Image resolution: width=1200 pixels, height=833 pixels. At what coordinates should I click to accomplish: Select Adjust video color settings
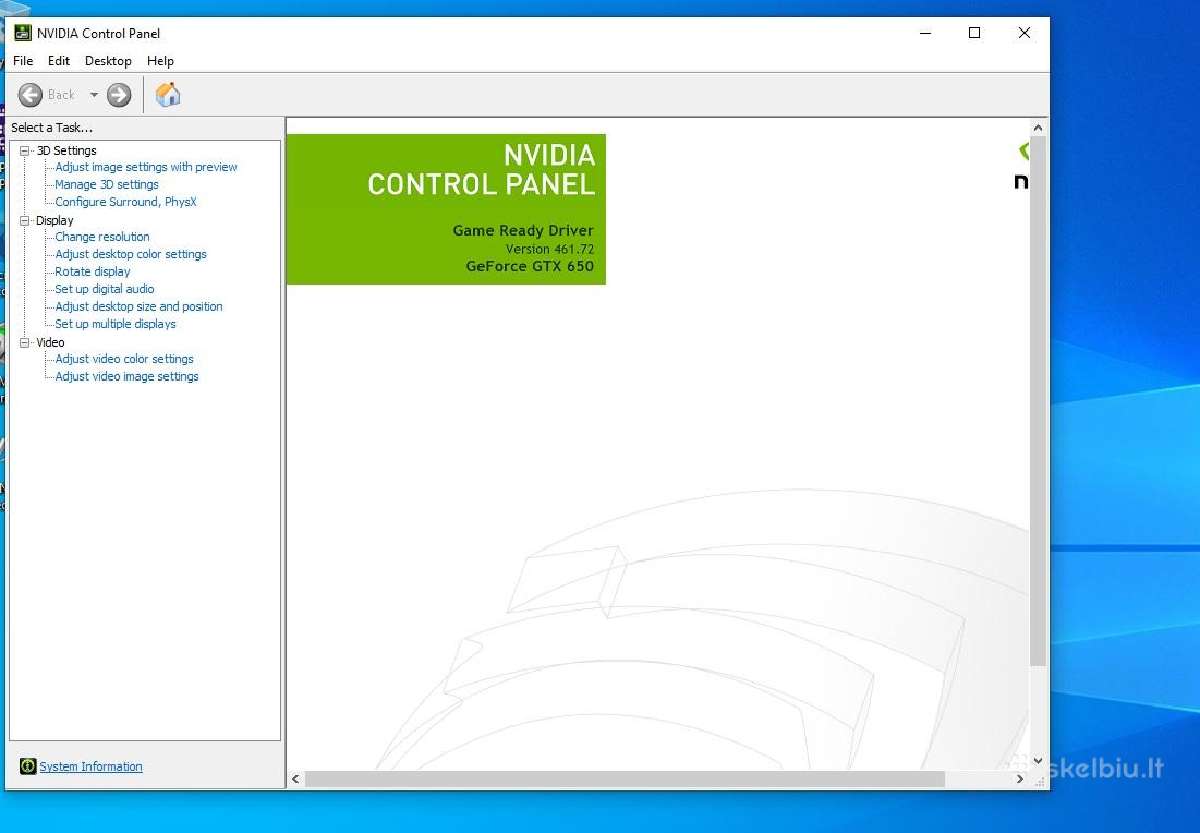[x=125, y=359]
